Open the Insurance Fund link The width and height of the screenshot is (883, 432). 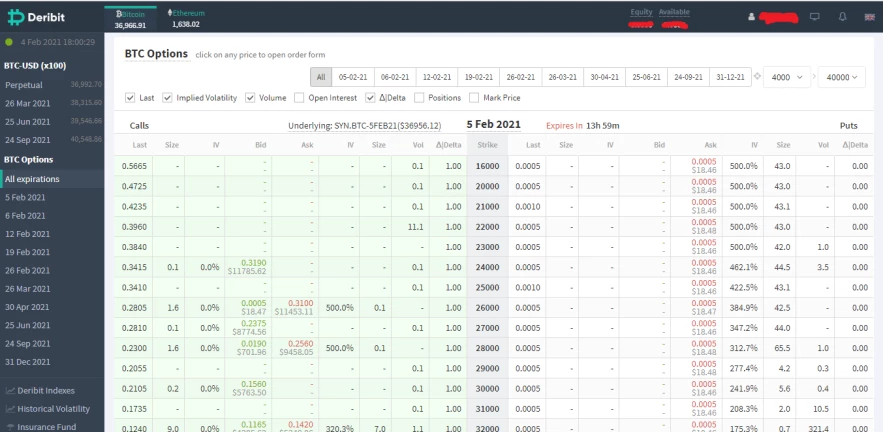(x=47, y=427)
